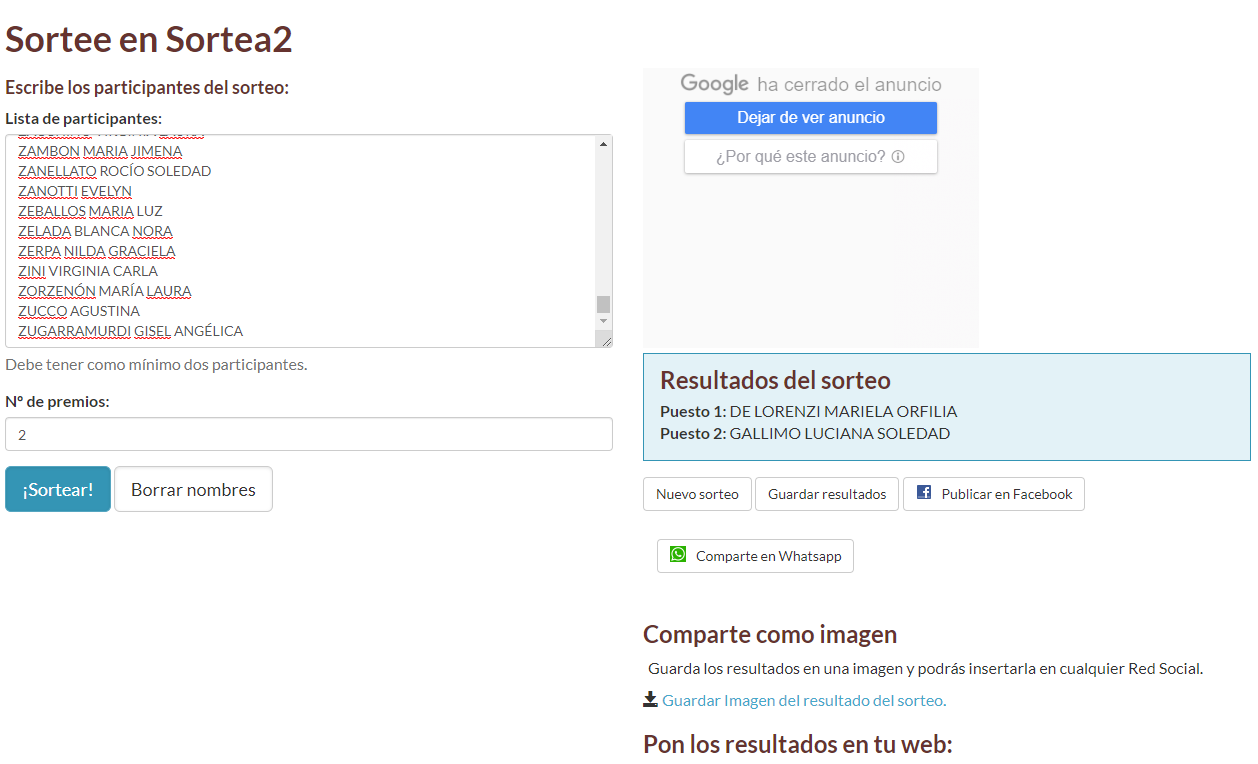The width and height of the screenshot is (1258, 764).
Task: Click the Lista de participantes label
Action: (84, 118)
